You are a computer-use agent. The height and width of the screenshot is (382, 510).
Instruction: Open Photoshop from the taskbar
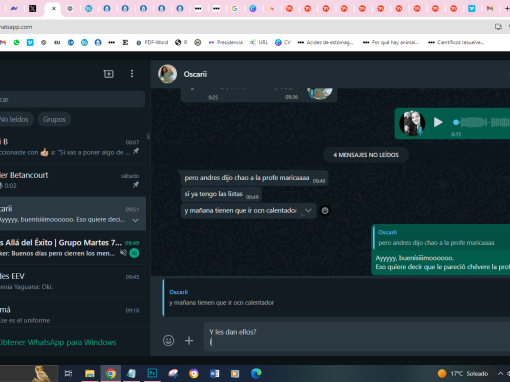point(152,373)
